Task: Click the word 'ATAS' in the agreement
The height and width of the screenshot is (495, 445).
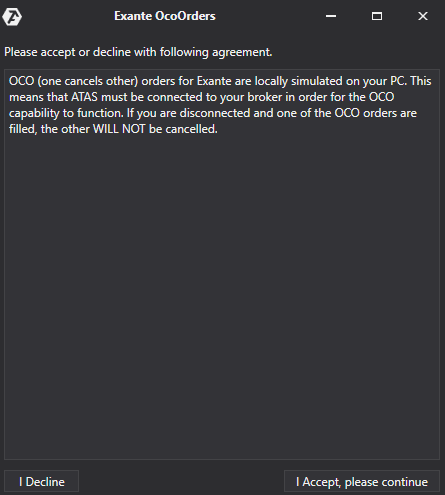Action: click(x=84, y=97)
